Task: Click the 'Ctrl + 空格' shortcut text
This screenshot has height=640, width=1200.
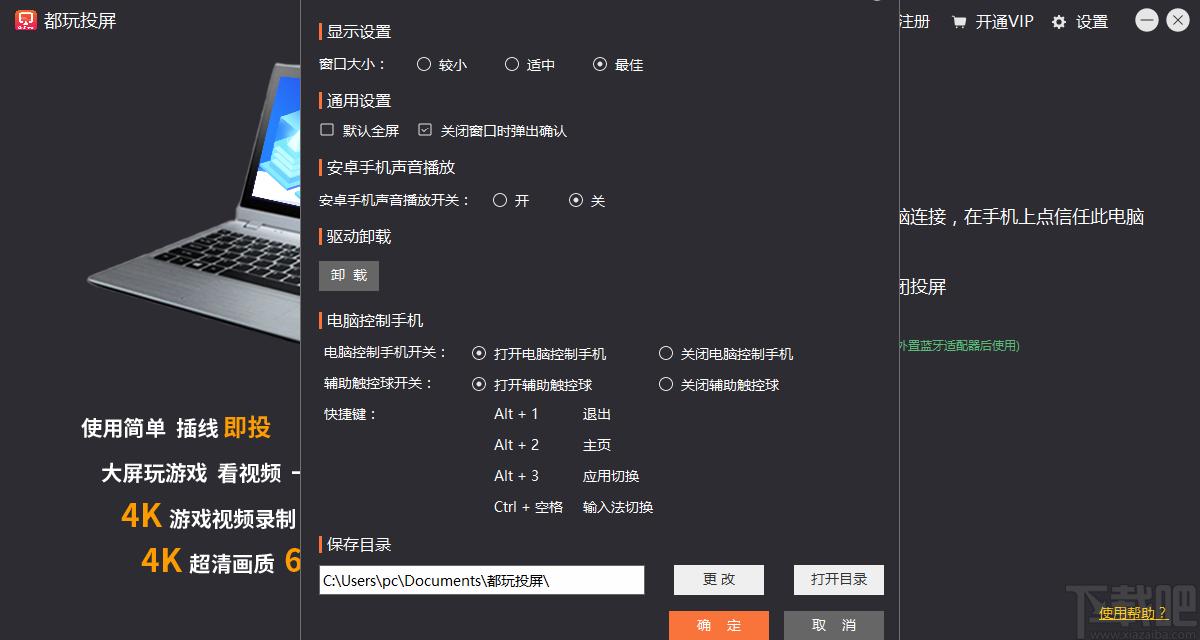Action: pyautogui.click(x=528, y=507)
